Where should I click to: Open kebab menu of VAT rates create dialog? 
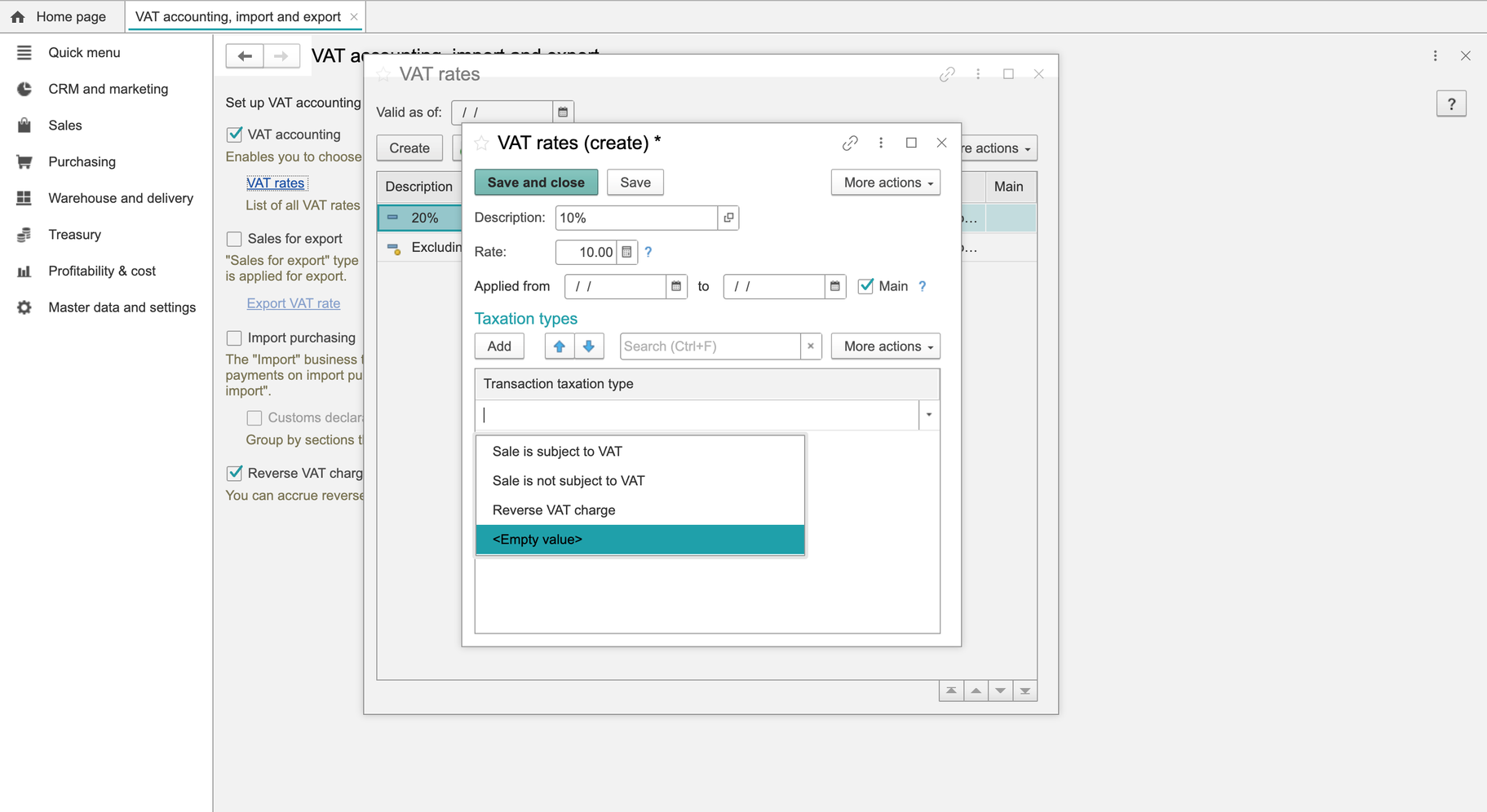(x=881, y=143)
